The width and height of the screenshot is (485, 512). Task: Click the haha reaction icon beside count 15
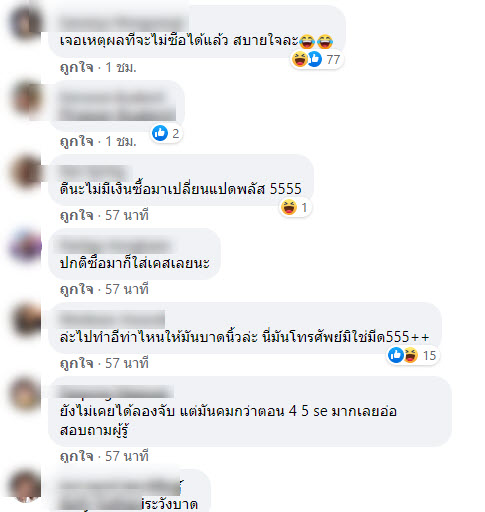click(411, 355)
